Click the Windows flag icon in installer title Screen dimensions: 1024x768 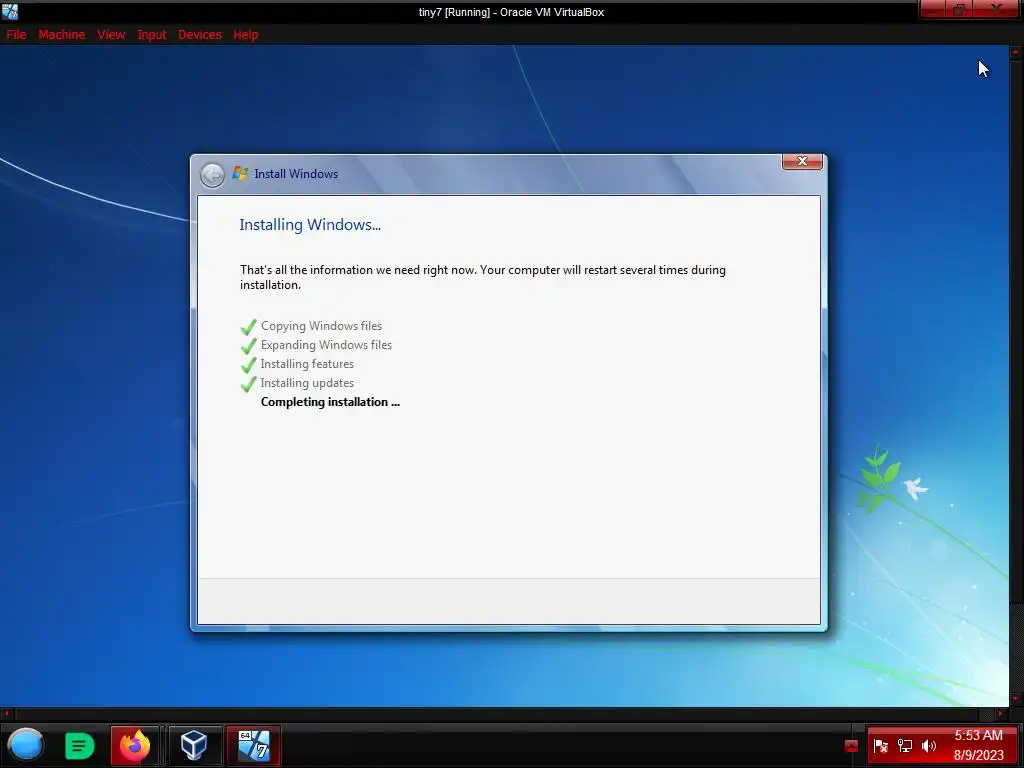(x=240, y=173)
